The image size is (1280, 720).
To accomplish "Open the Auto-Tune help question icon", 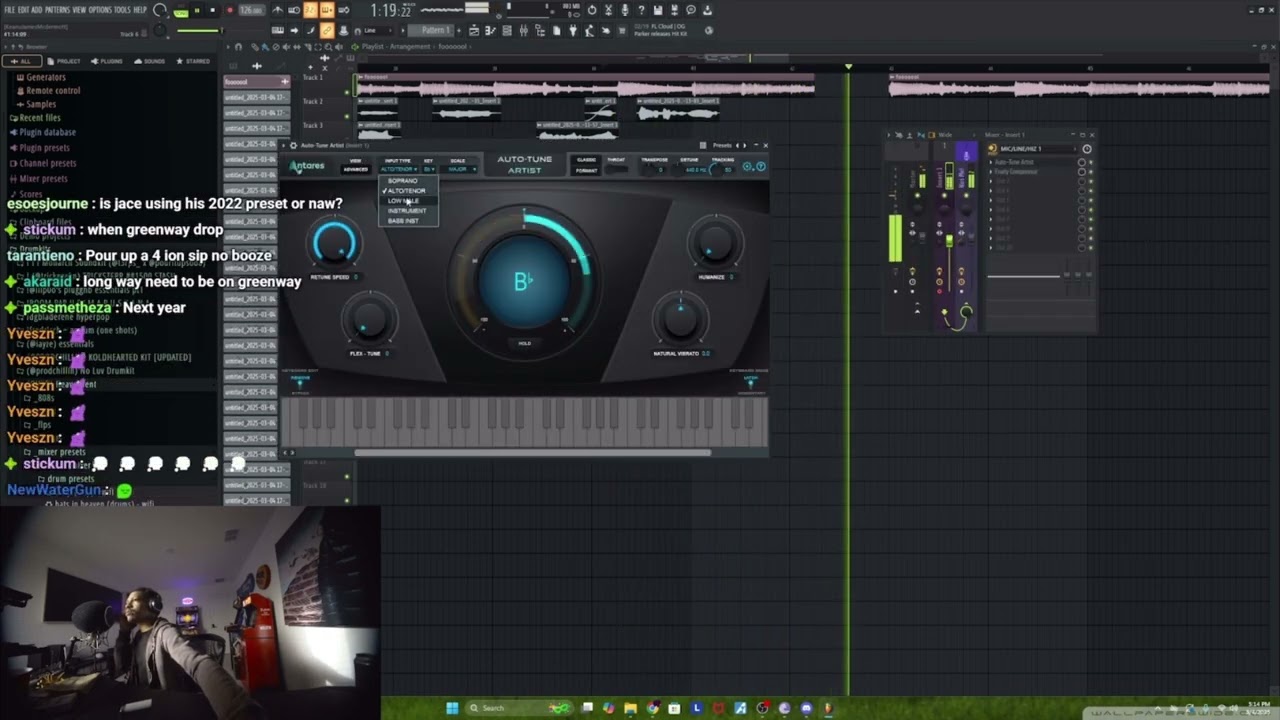I will (x=761, y=167).
